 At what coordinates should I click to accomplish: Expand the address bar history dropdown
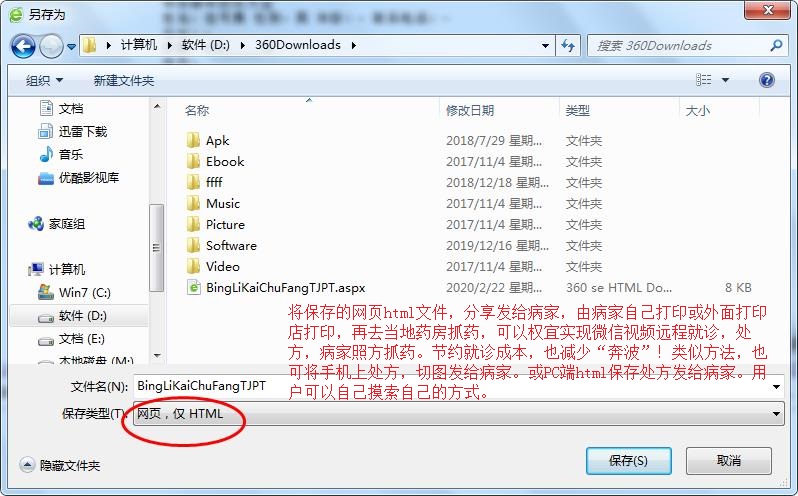pos(545,46)
